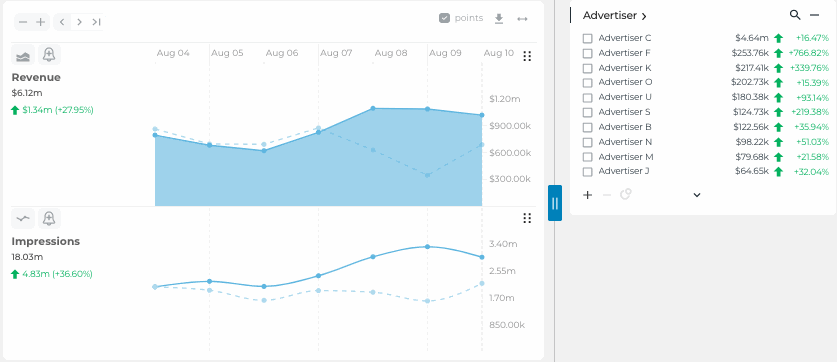Image resolution: width=837 pixels, height=362 pixels.
Task: Jump to latest period arrow
Action: 96,22
